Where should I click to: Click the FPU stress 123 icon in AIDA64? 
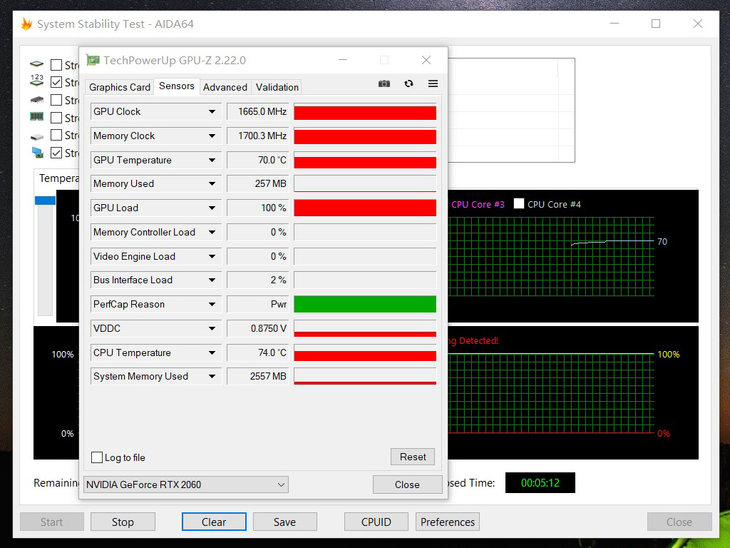(x=37, y=80)
